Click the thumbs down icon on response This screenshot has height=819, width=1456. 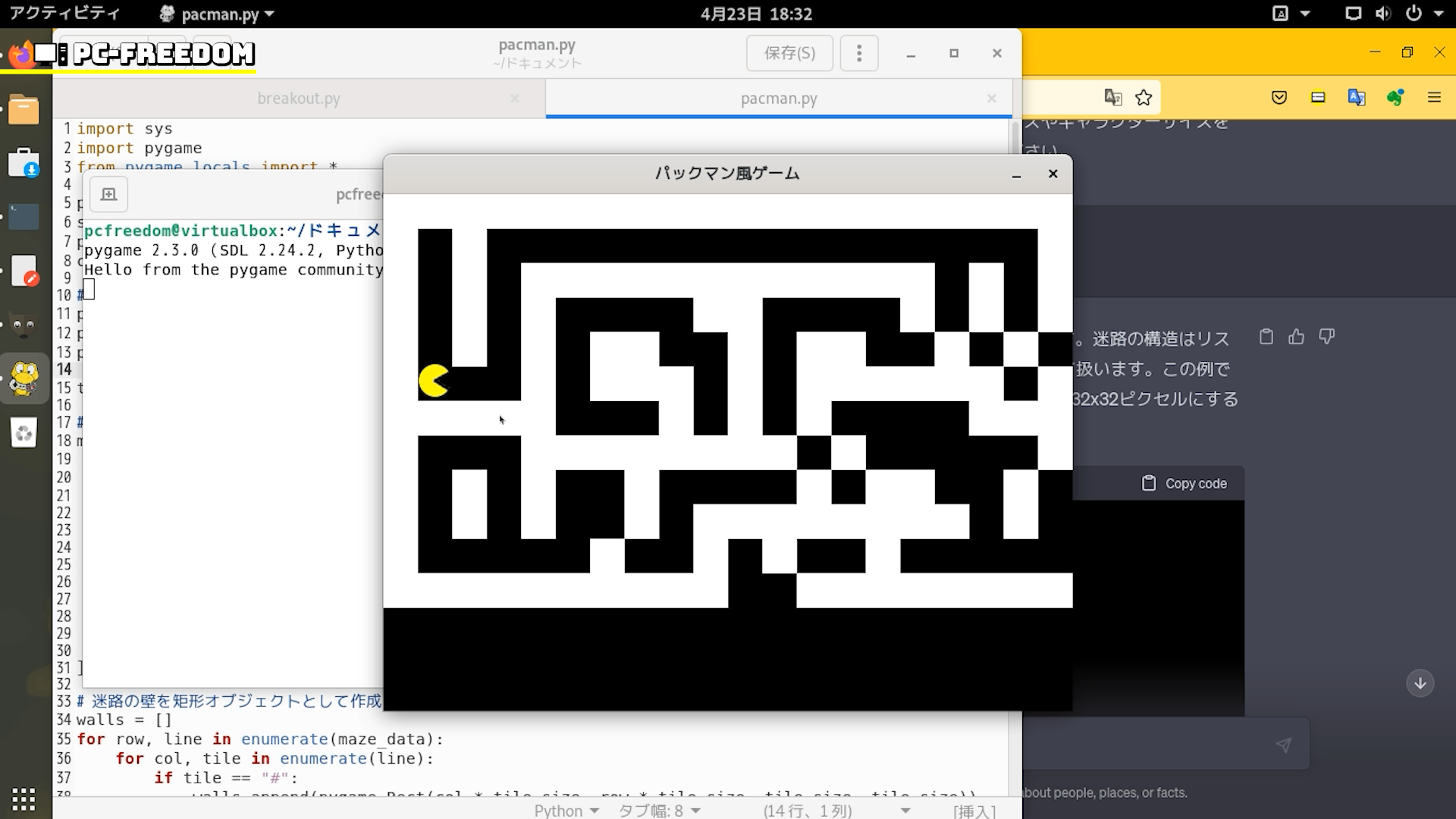click(x=1326, y=337)
